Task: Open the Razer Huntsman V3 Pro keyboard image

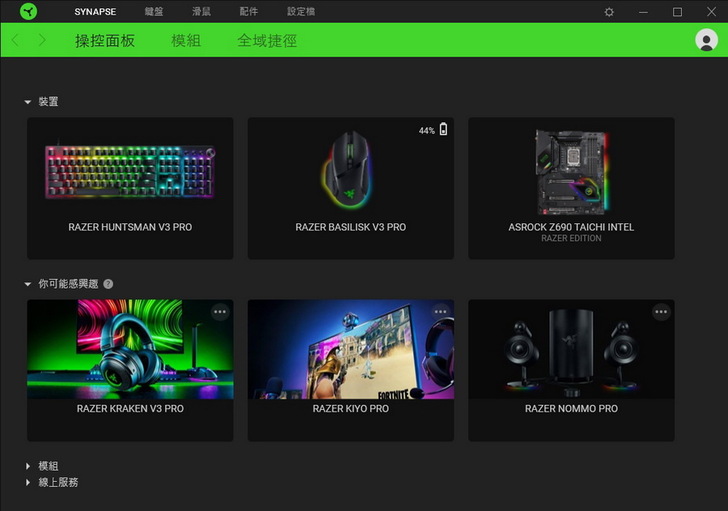Action: click(130, 171)
